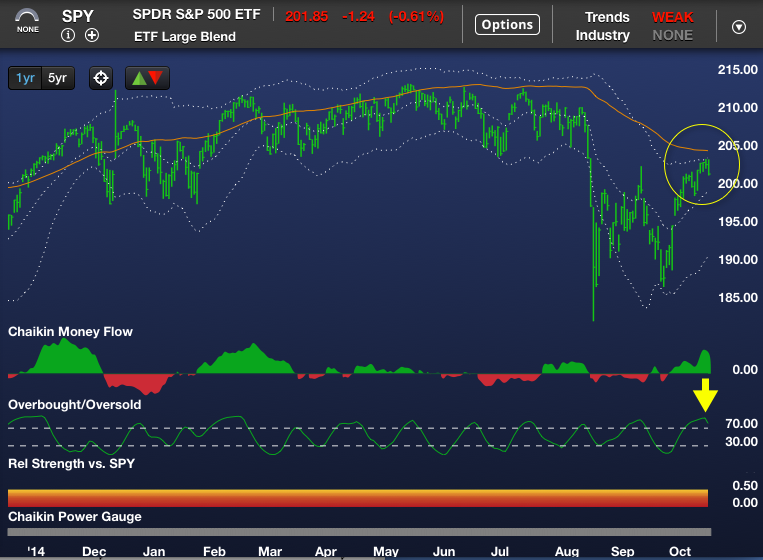Viewport: 763px width, 560px height.
Task: Click the Rel Strength vs. SPY heading
Action: 72,464
